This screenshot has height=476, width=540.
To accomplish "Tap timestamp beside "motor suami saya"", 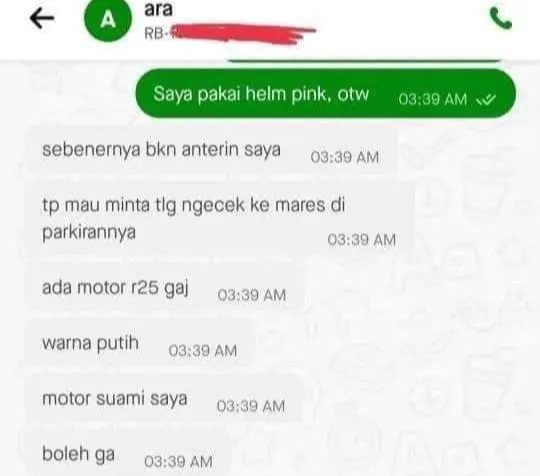I will coord(251,406).
